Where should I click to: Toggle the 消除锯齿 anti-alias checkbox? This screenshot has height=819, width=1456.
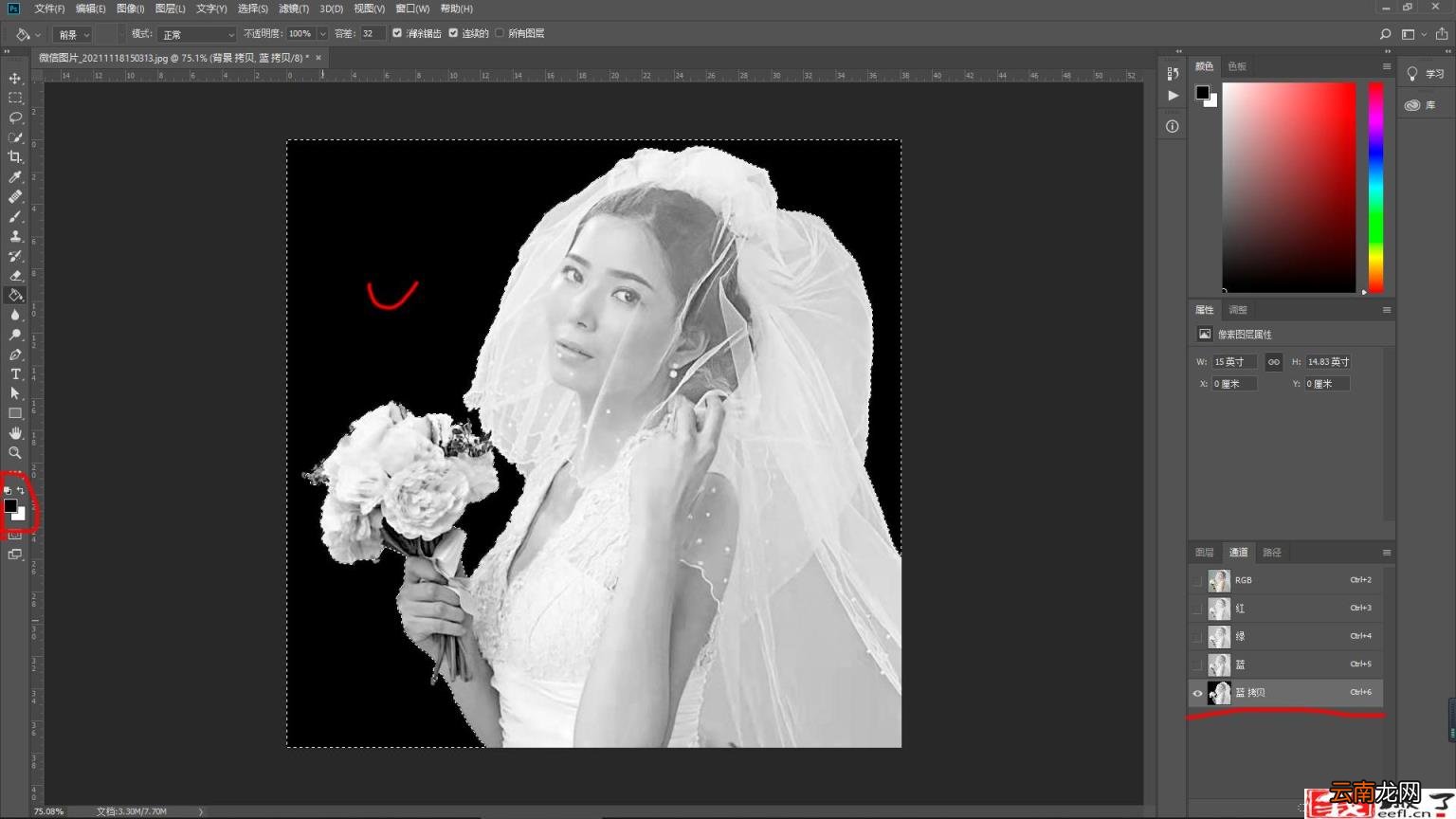pyautogui.click(x=397, y=33)
